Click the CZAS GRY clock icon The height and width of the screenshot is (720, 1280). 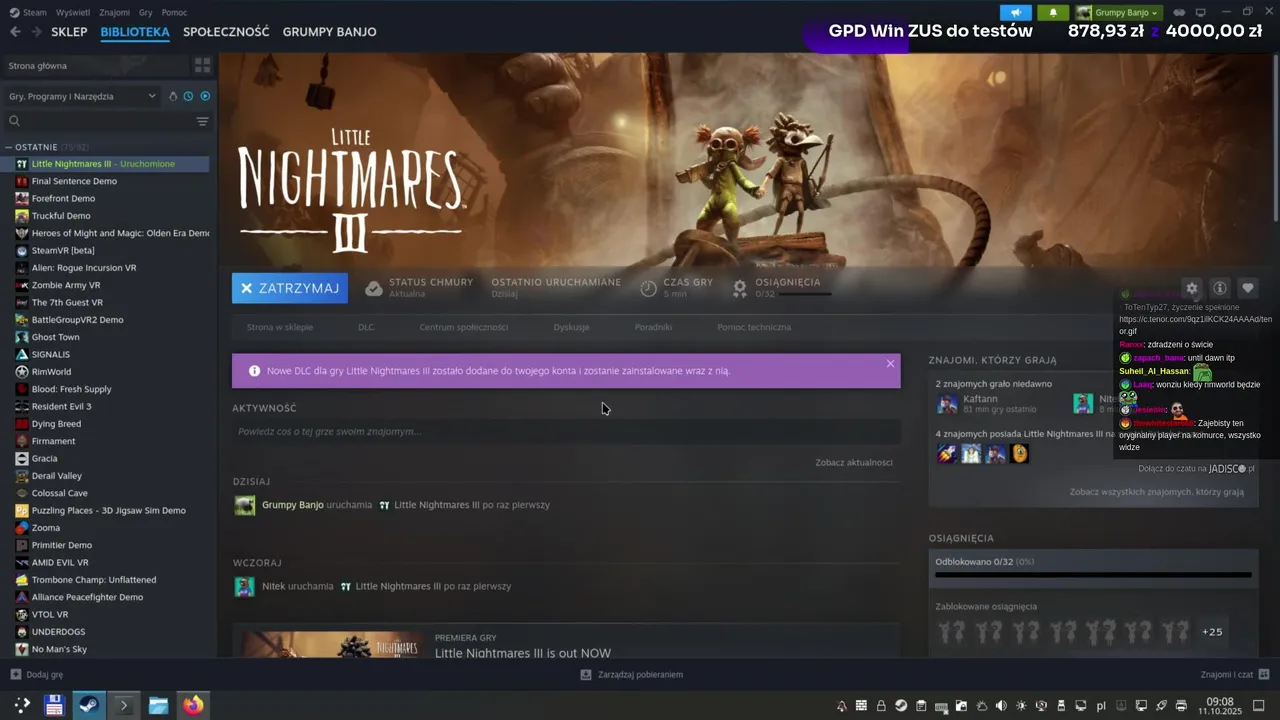[648, 288]
